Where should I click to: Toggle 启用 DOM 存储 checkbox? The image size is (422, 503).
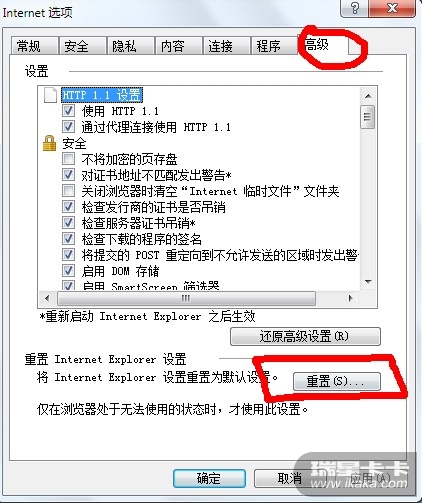click(x=68, y=271)
